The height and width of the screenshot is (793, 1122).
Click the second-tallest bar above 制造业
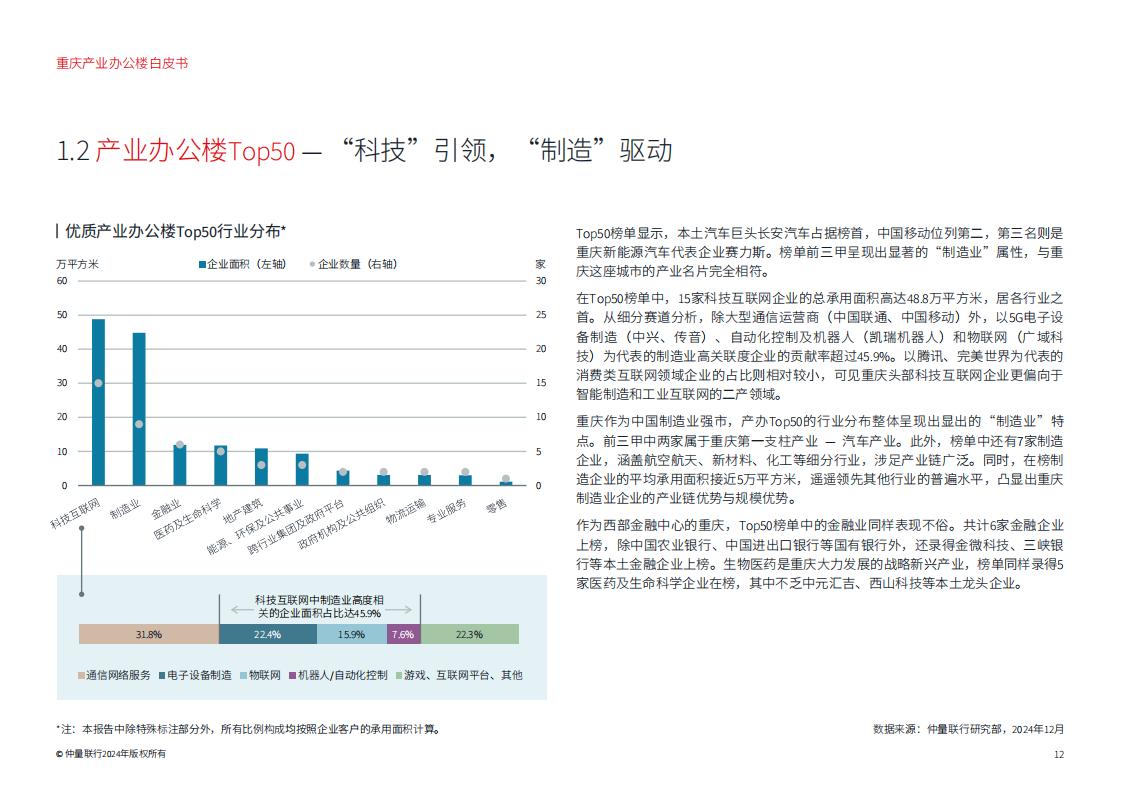[139, 409]
